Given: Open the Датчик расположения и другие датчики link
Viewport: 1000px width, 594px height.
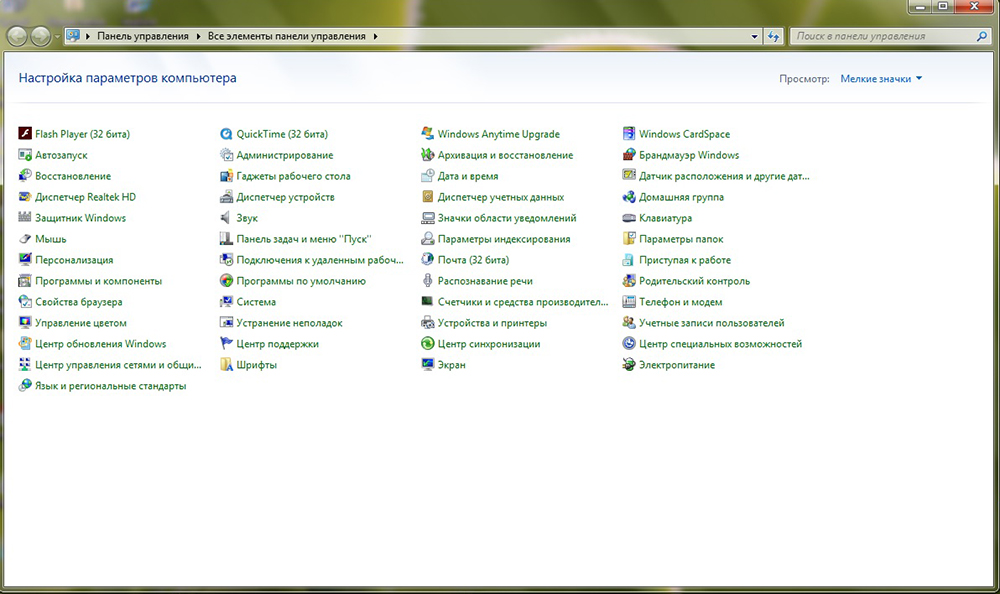Looking at the screenshot, I should click(724, 176).
